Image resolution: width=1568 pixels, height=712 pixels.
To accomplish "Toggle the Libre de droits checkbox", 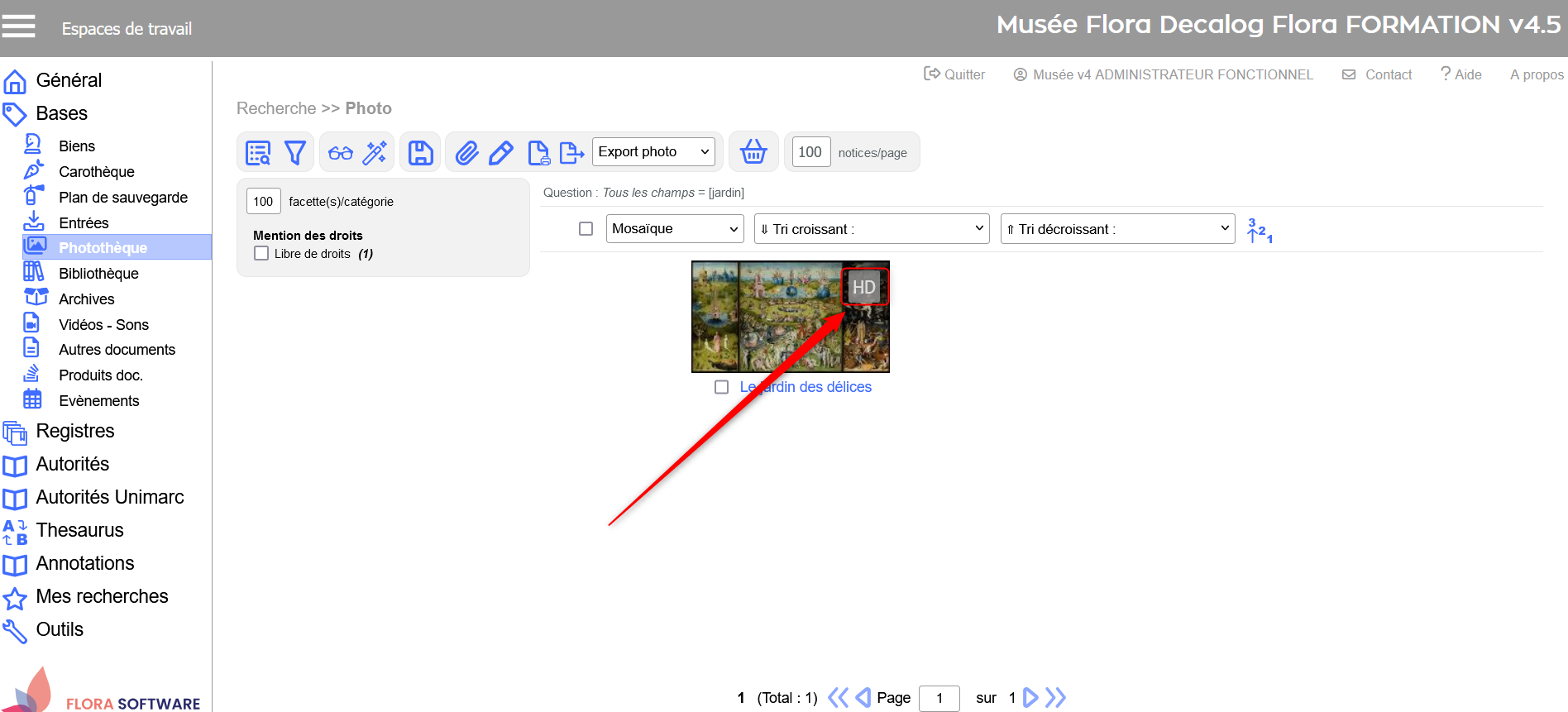I will 261,254.
